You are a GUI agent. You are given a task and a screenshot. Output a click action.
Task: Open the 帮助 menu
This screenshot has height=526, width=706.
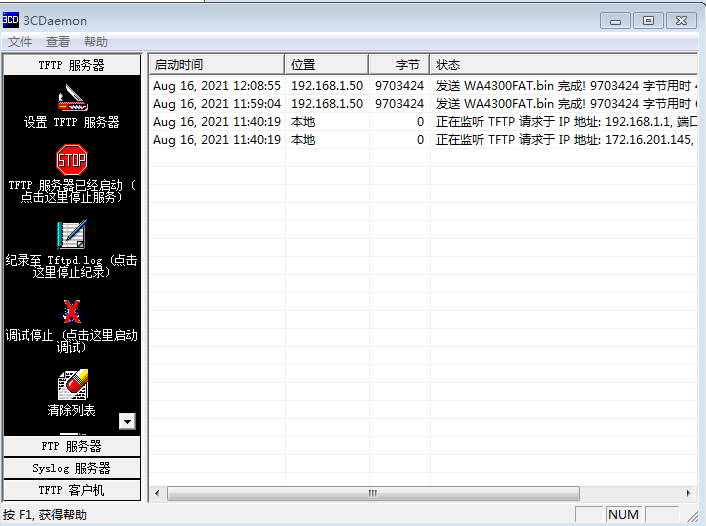(x=95, y=42)
